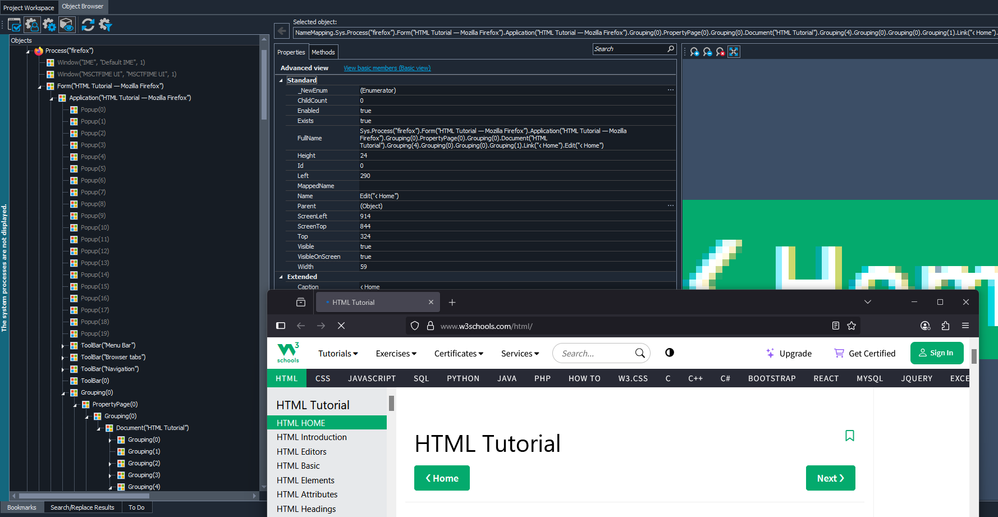Collapse the Form("HTML Tutorial — Mozilla Firefox") node
This screenshot has height=517, width=998.
pos(39,86)
